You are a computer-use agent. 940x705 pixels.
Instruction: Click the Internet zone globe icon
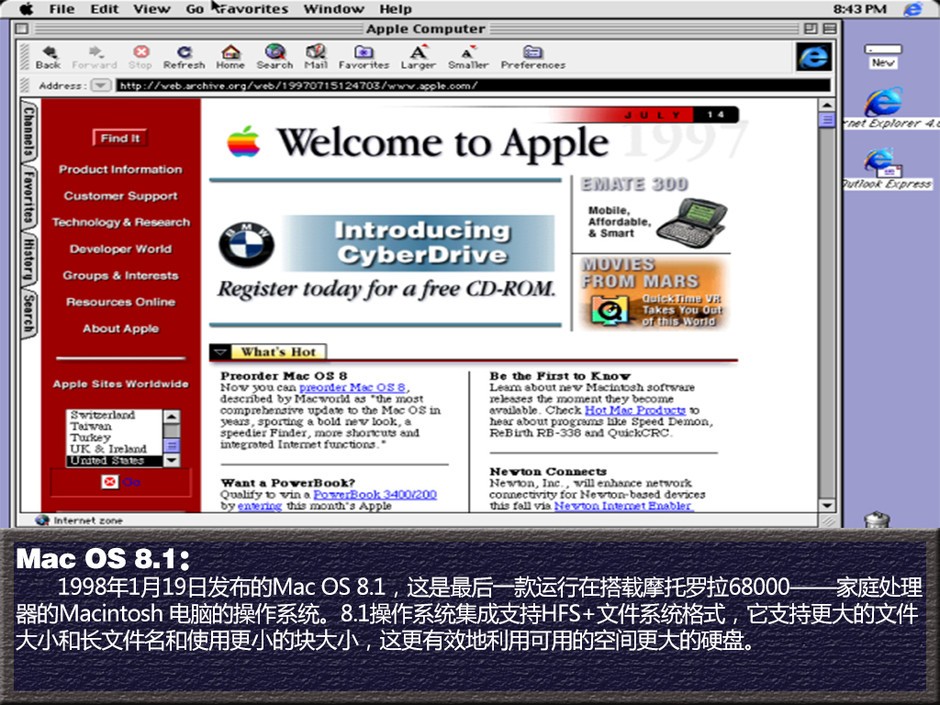coord(41,520)
